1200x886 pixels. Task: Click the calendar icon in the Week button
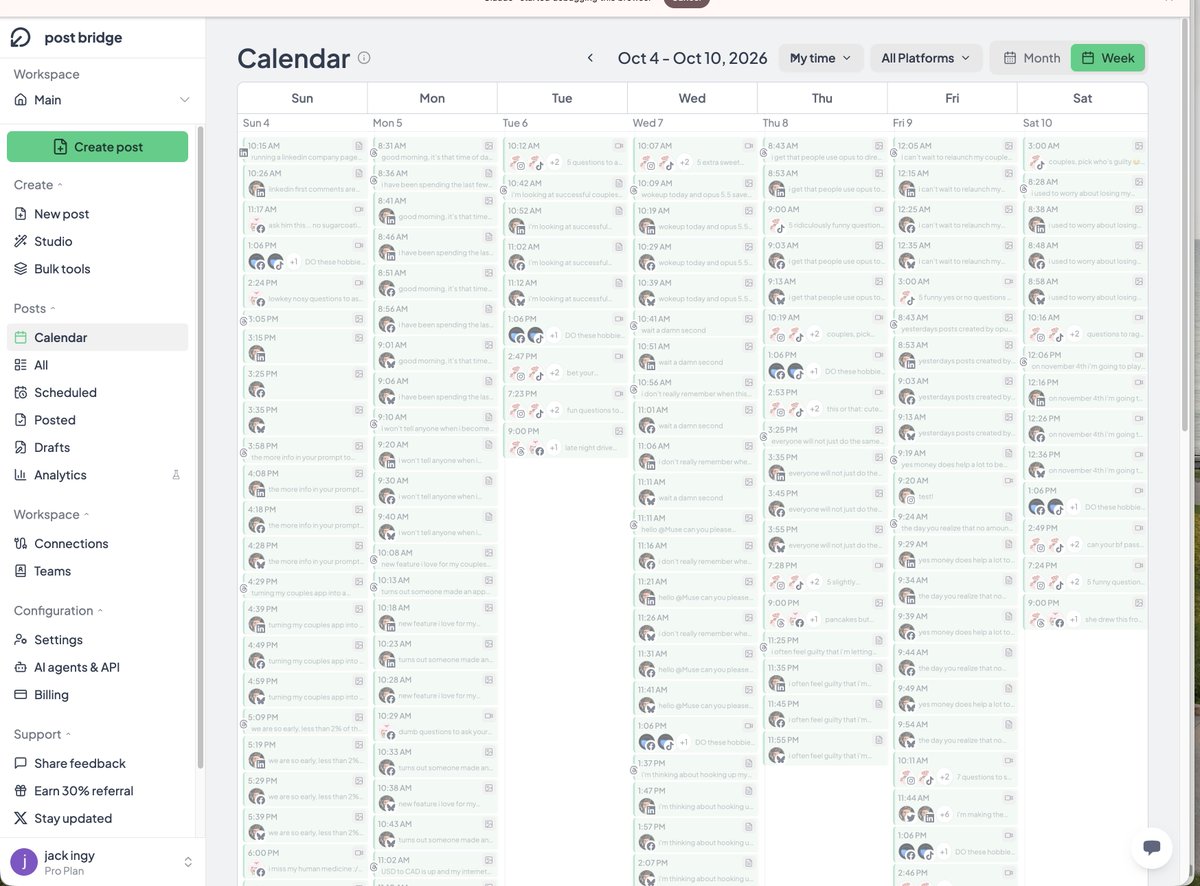(1088, 58)
